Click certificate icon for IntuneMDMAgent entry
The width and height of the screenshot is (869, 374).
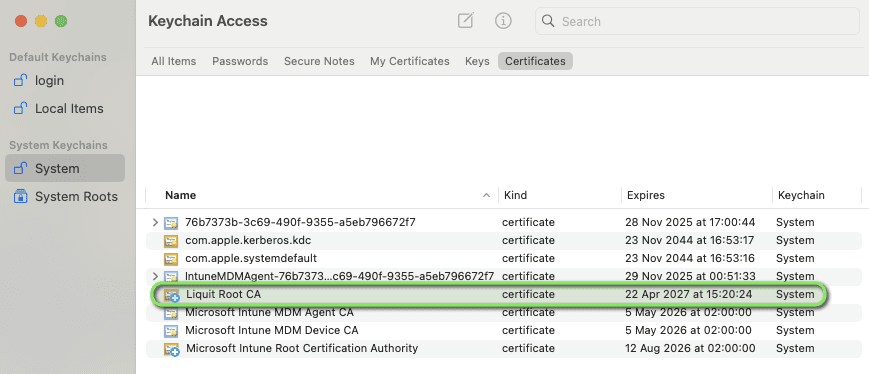pos(171,276)
